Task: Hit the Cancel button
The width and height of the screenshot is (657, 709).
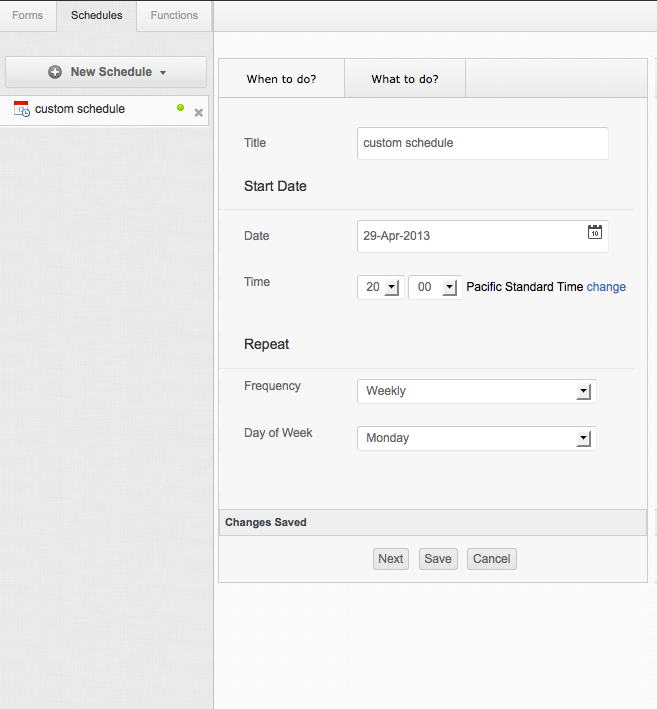Action: 491,559
